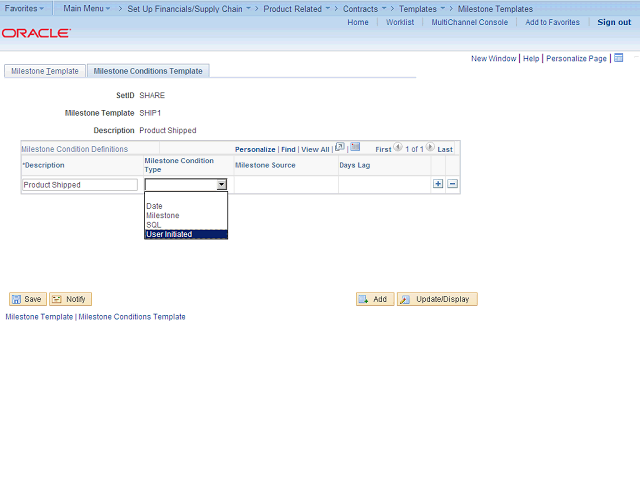This screenshot has width=640, height=480.
Task: Expand Set Up Financials/Supply Chain breadcrumb
Action: [189, 9]
